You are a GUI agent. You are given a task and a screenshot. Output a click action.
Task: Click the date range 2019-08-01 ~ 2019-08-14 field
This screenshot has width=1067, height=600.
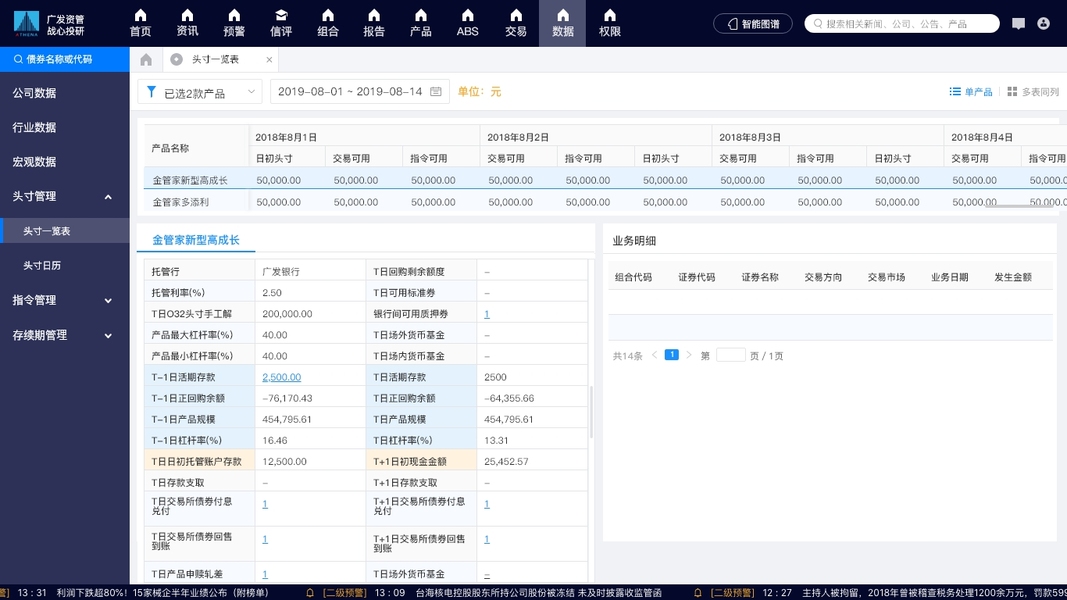click(359, 91)
